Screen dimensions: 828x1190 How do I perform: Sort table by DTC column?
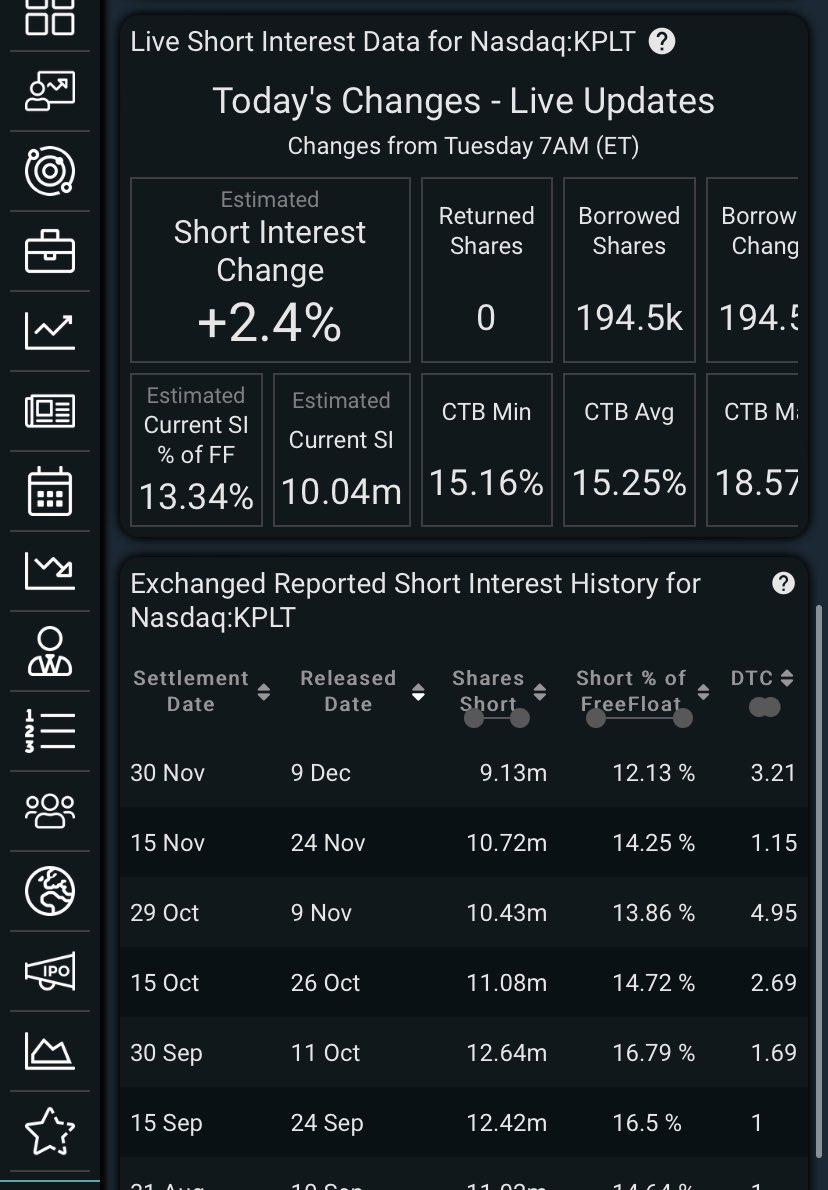pyautogui.click(x=787, y=678)
